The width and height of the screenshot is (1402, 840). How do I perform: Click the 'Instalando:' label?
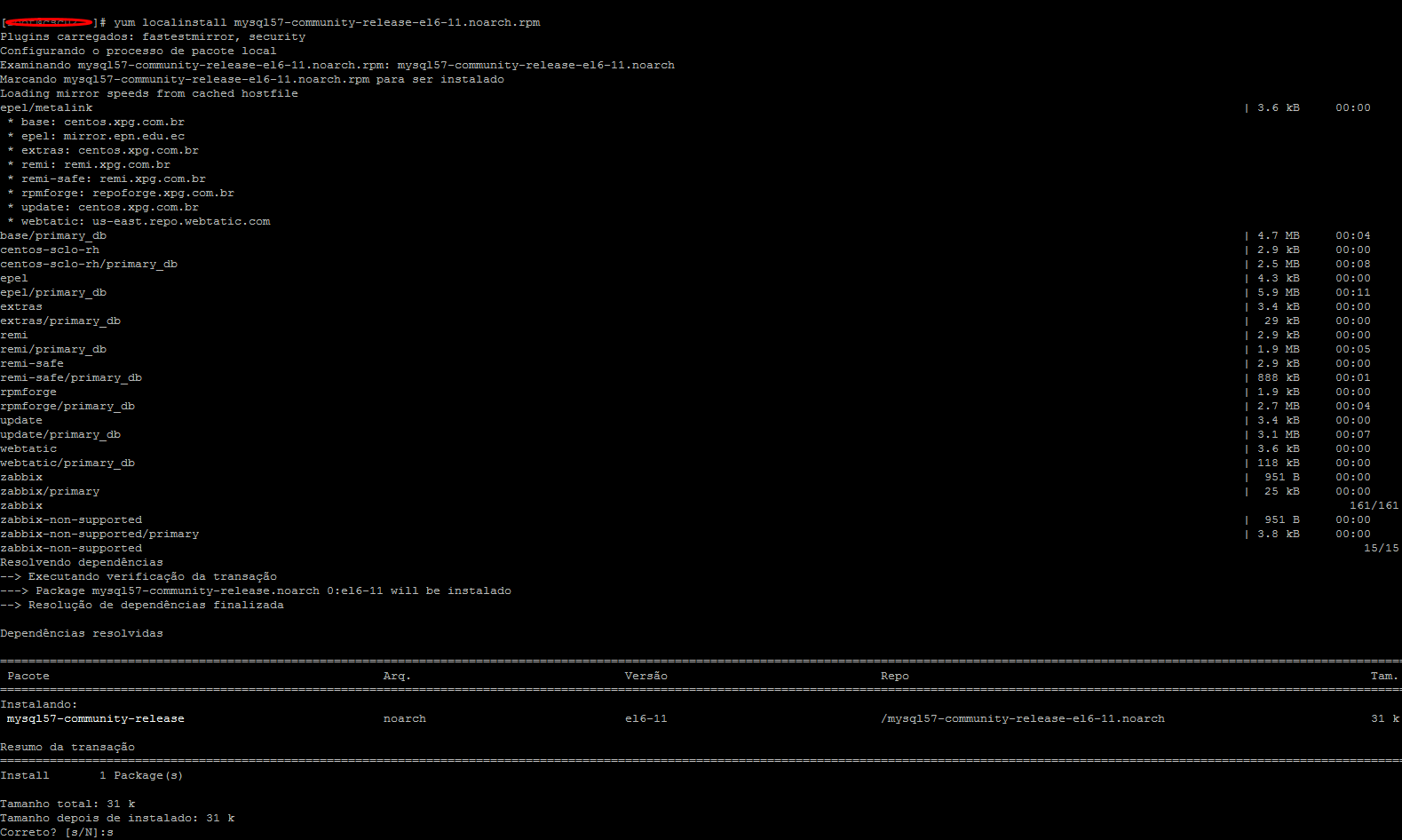point(39,704)
